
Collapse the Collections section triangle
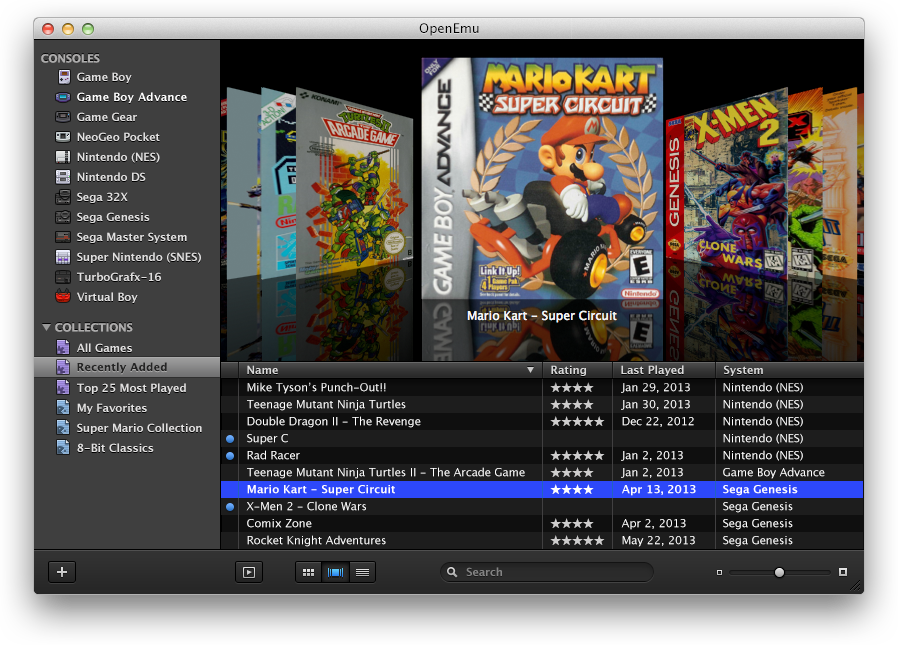pos(46,328)
